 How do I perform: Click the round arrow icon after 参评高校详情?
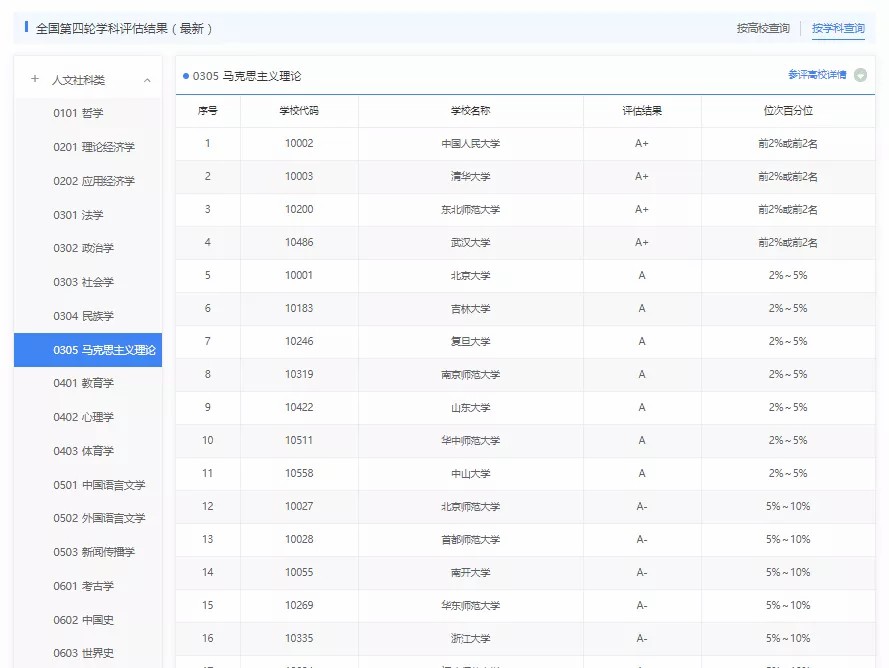point(860,75)
